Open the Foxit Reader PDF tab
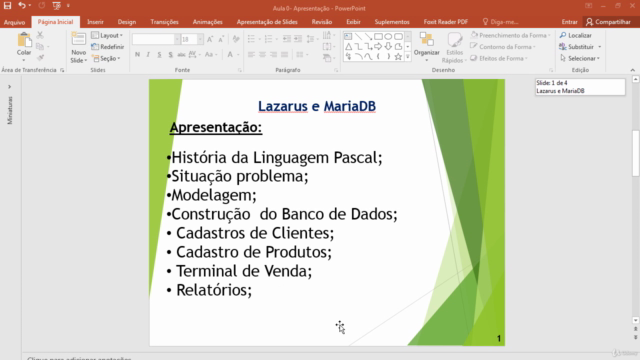The height and width of the screenshot is (360, 640). [445, 22]
